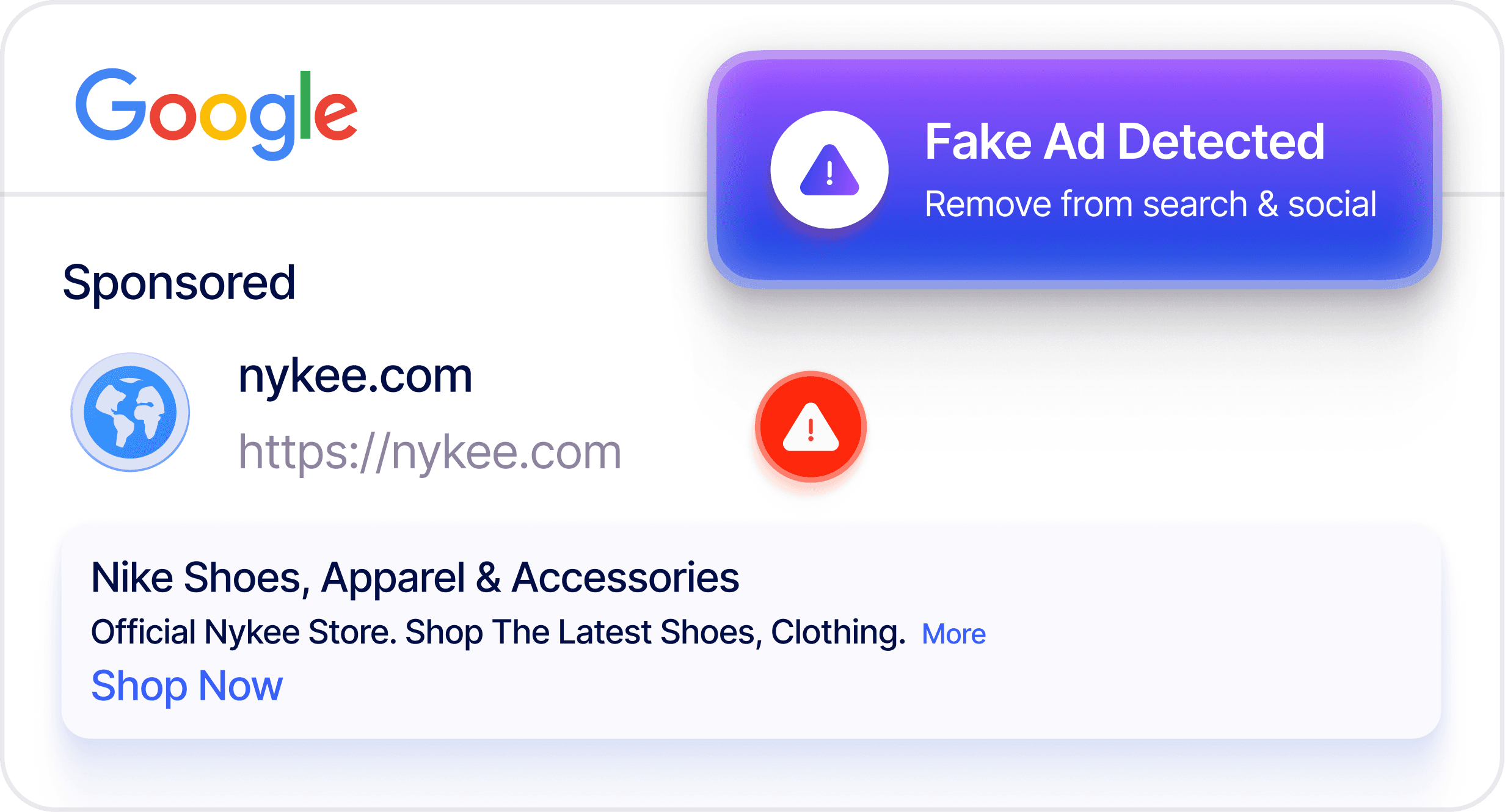This screenshot has width=1505, height=812.
Task: Click the Sponsored label
Action: [x=179, y=283]
